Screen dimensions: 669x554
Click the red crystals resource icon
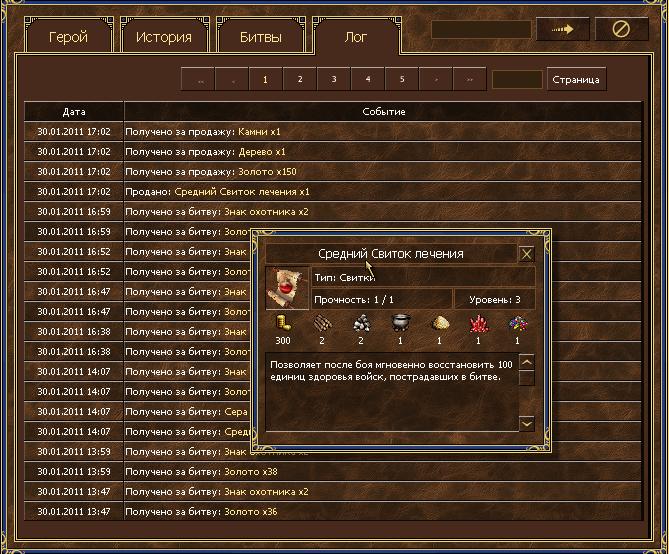[478, 323]
